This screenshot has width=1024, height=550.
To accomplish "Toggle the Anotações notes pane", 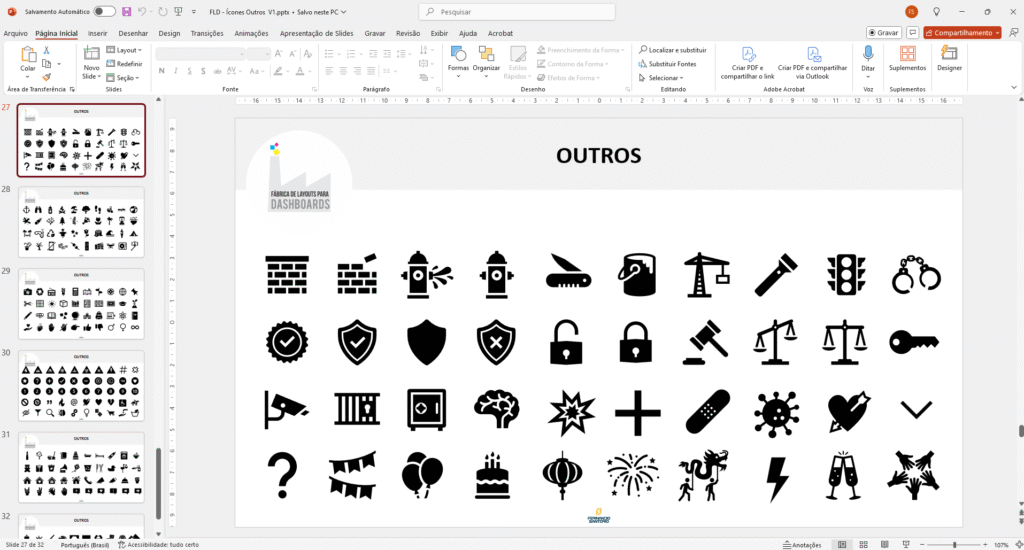I will point(801,545).
